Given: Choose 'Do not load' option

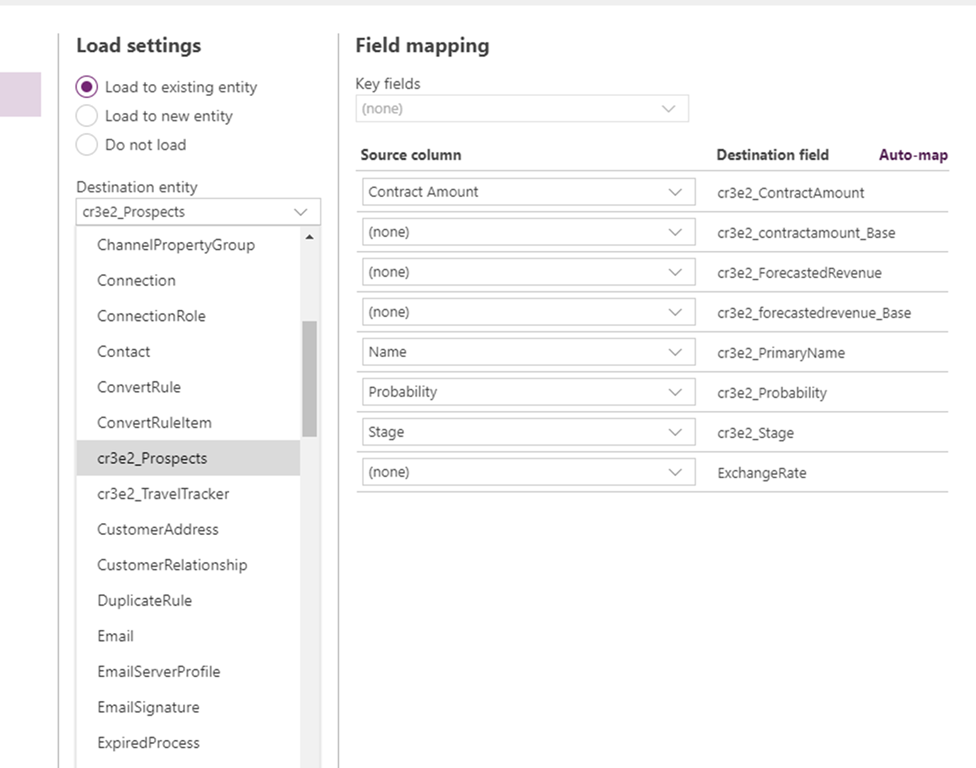Looking at the screenshot, I should click(87, 145).
